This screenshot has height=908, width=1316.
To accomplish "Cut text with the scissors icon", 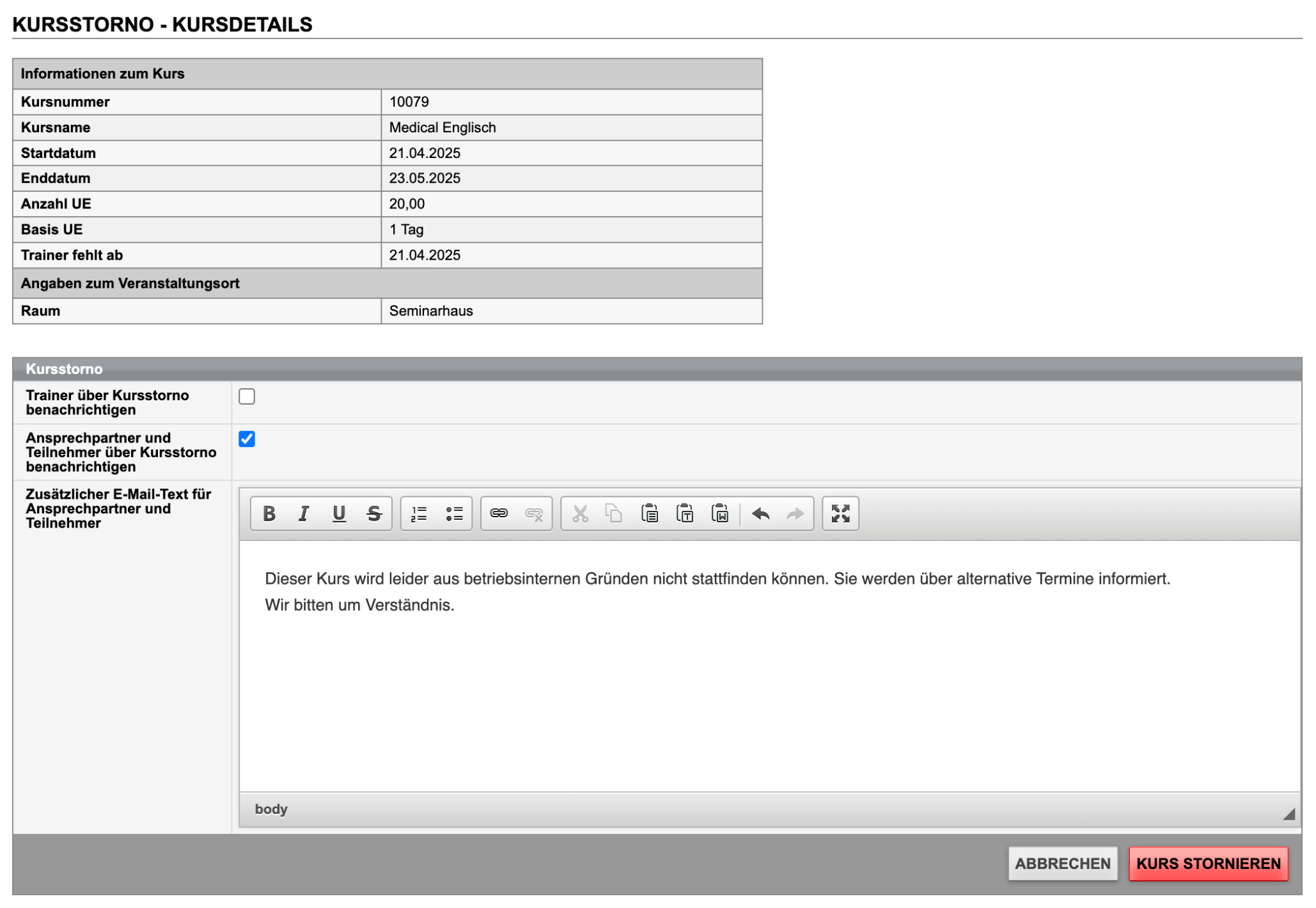I will 579,513.
